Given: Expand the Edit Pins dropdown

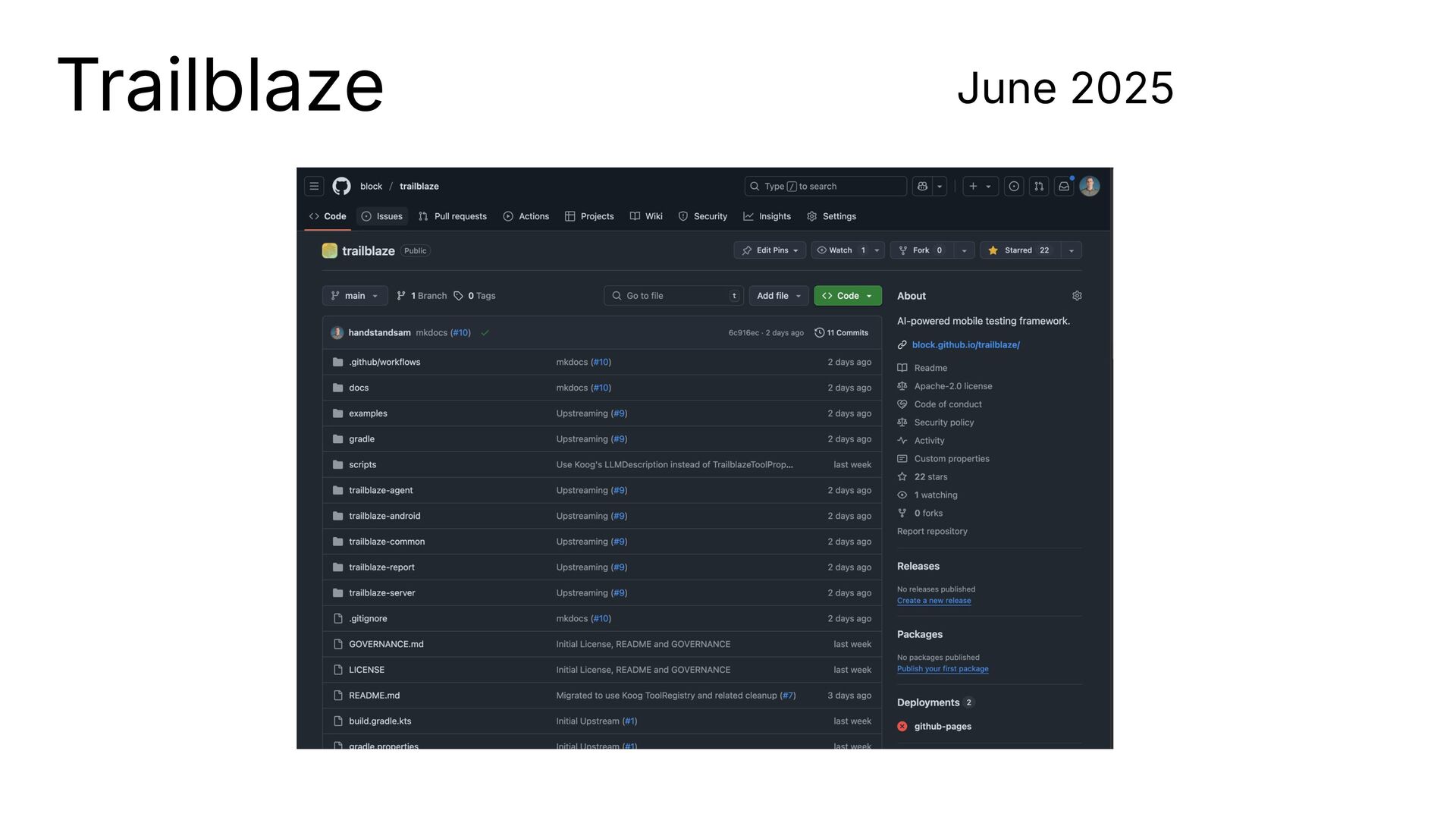Looking at the screenshot, I should (x=770, y=250).
